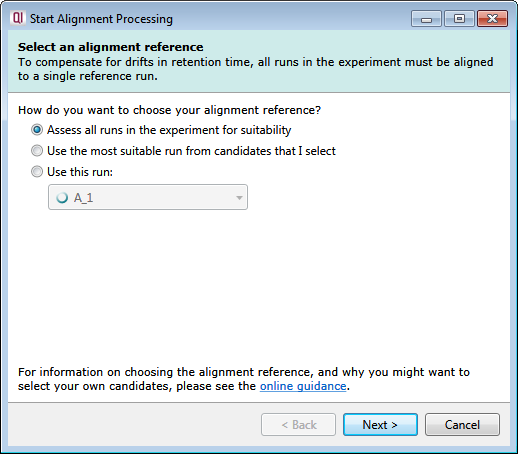Image resolution: width=518 pixels, height=454 pixels.
Task: Minimize the Start Alignment Processing window
Action: (426, 19)
